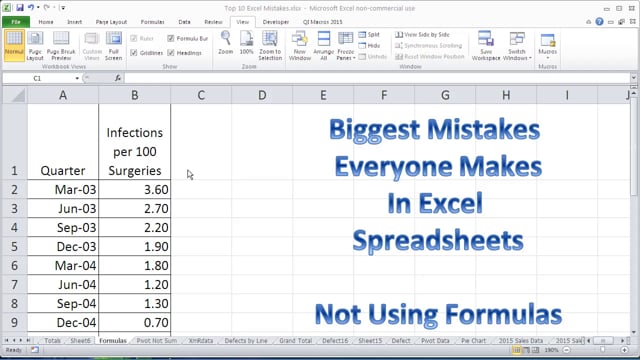This screenshot has width=640, height=360.
Task: Toggle the Gridlines checkbox
Action: click(x=134, y=53)
